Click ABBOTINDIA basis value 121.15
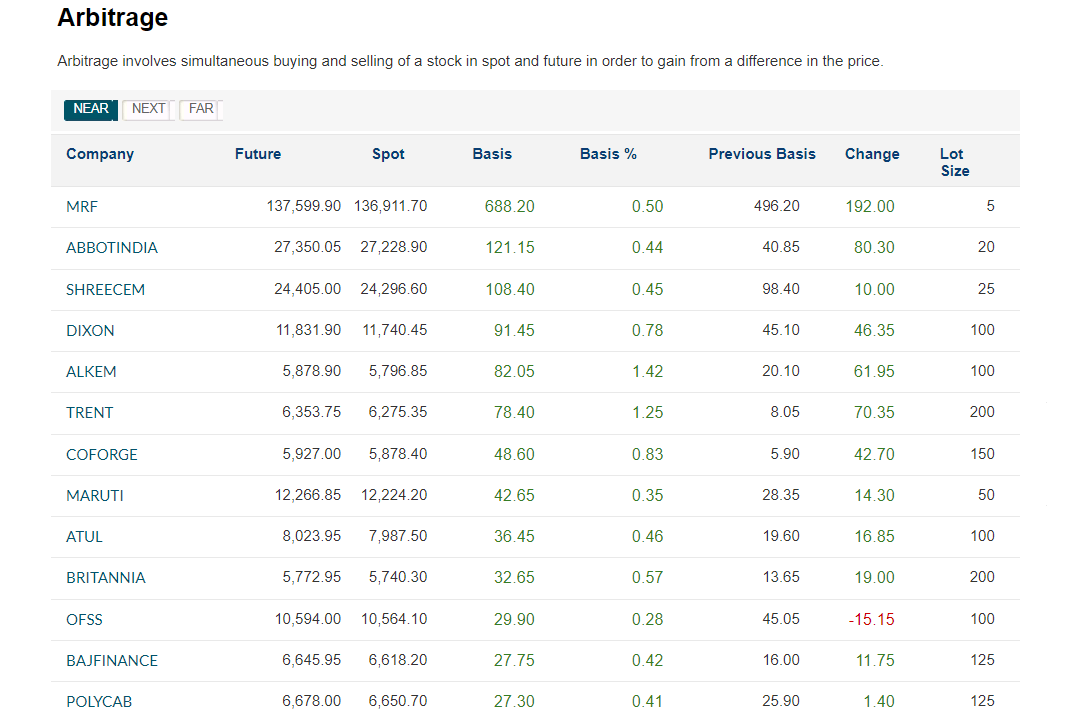Image resolution: width=1088 pixels, height=713 pixels. 510,248
